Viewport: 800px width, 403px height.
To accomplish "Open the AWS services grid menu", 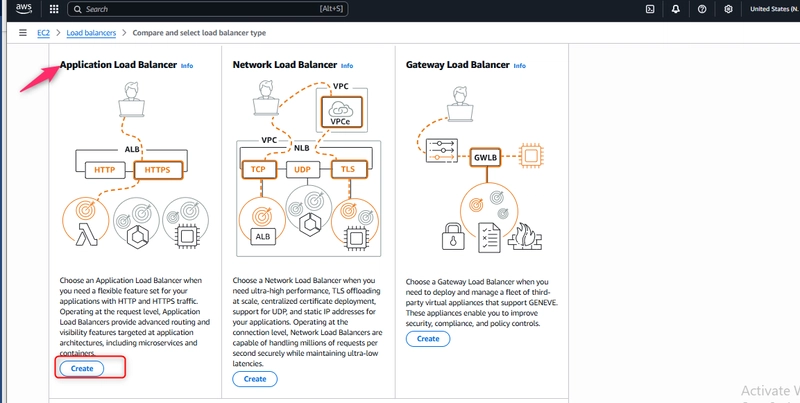I will (x=54, y=9).
